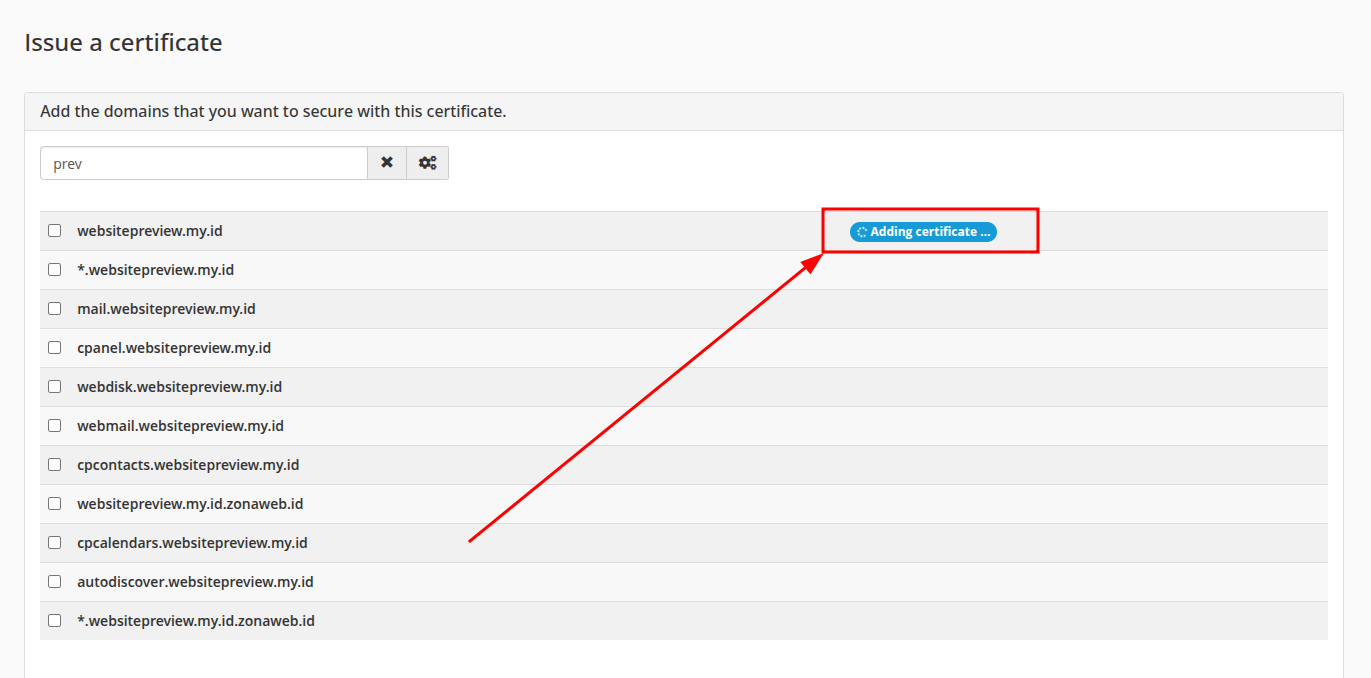This screenshot has width=1371, height=678.
Task: Tick the mail.websitepreview.my.id checkbox
Action: pos(55,309)
